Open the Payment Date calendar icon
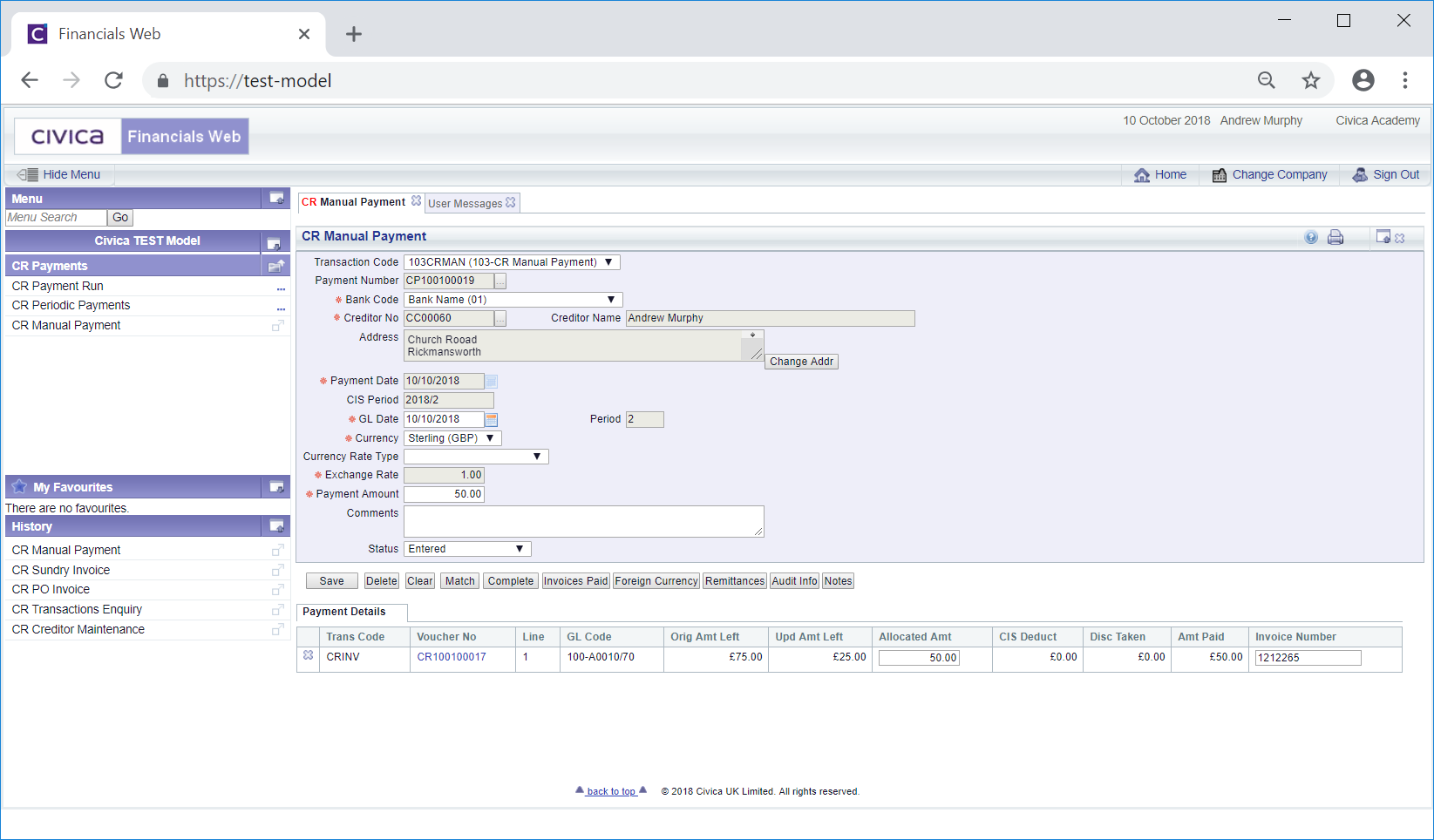Screen dimensions: 1434x840 (492, 382)
